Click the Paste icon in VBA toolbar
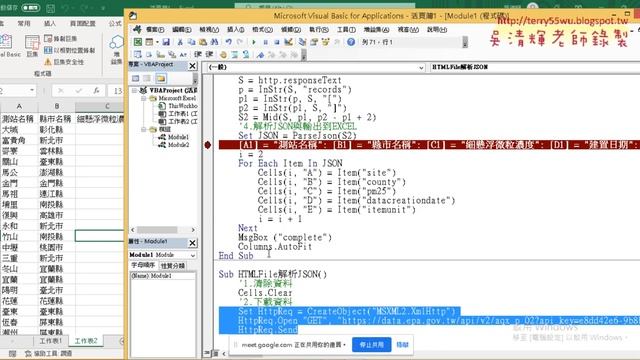 [x=202, y=42]
